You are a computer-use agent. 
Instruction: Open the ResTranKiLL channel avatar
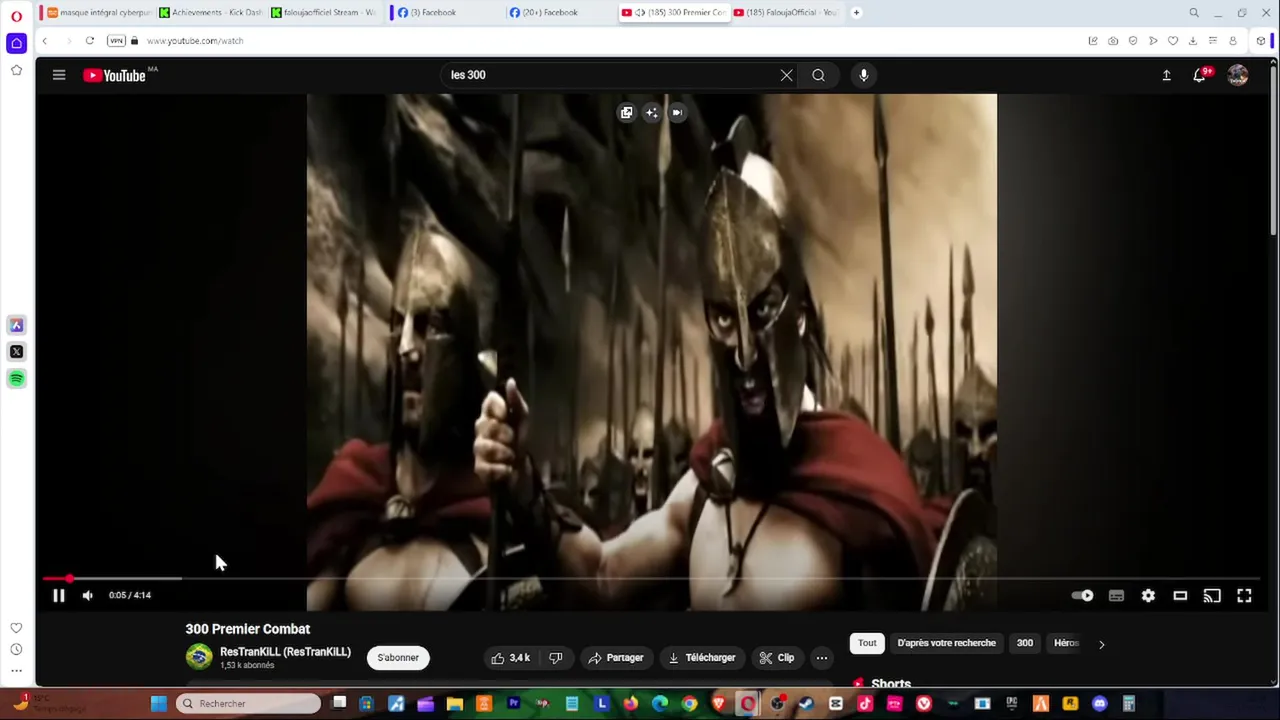tap(199, 657)
